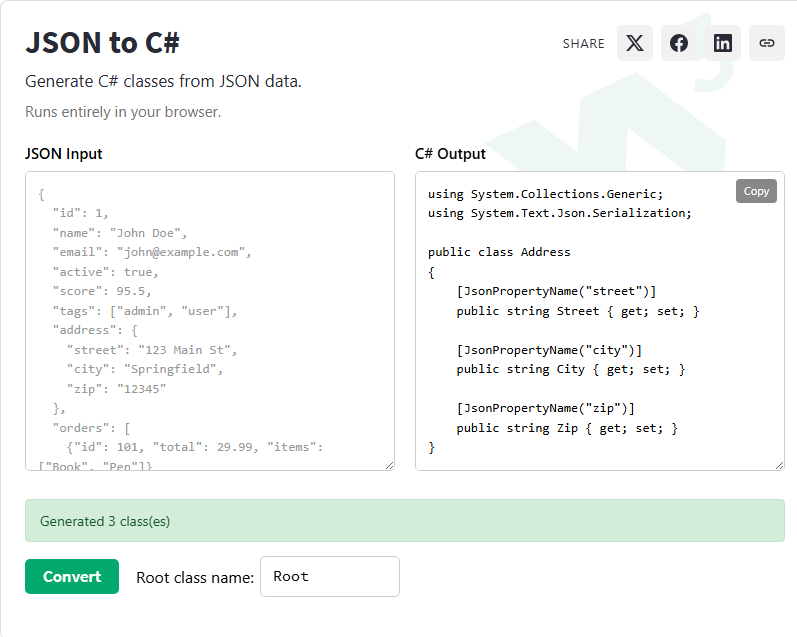Viewport: 797px width, 637px height.
Task: Click inside the JSON Input textarea
Action: click(209, 321)
